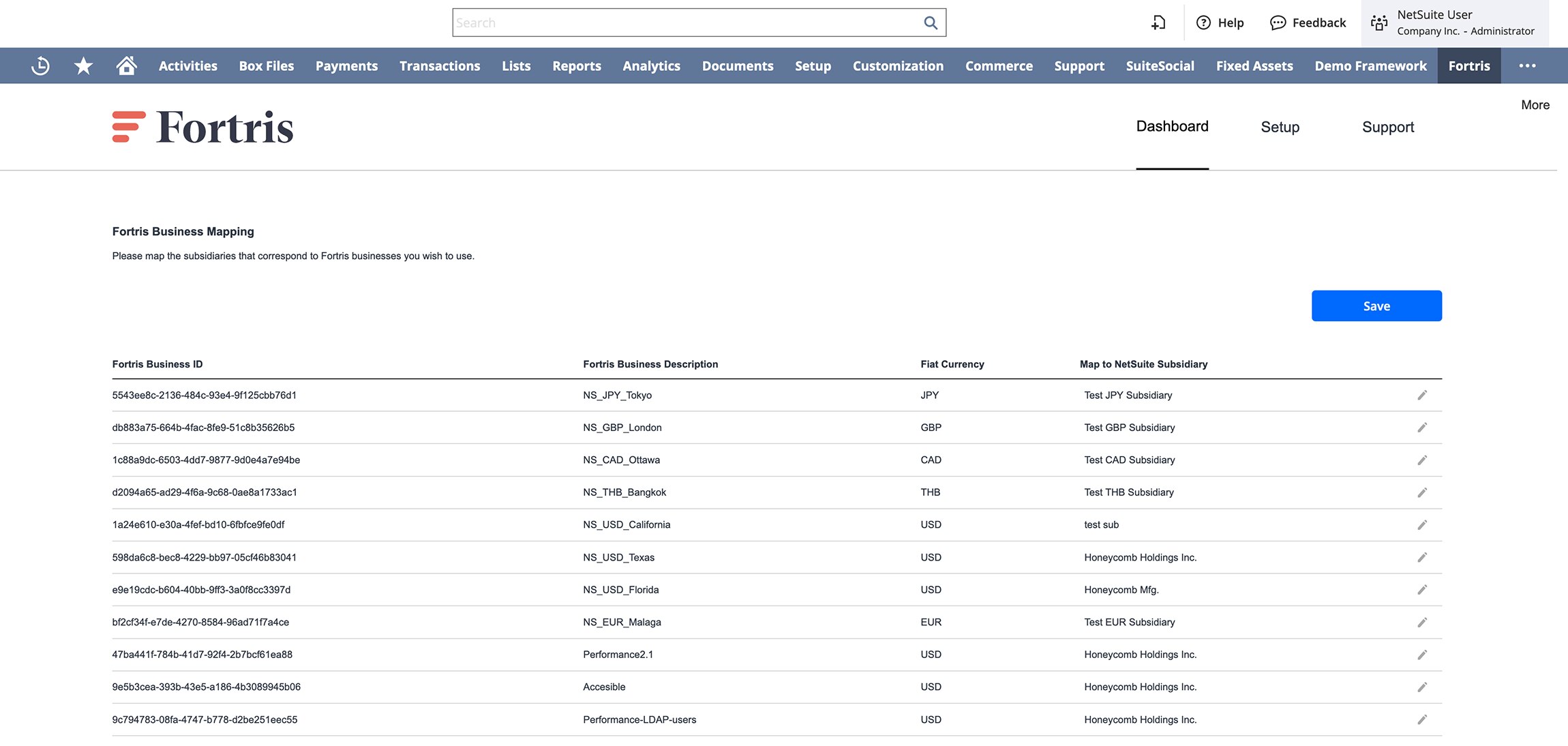Viewport: 1568px width, 746px height.
Task: Open the Support tab in Fortris
Action: (x=1387, y=127)
